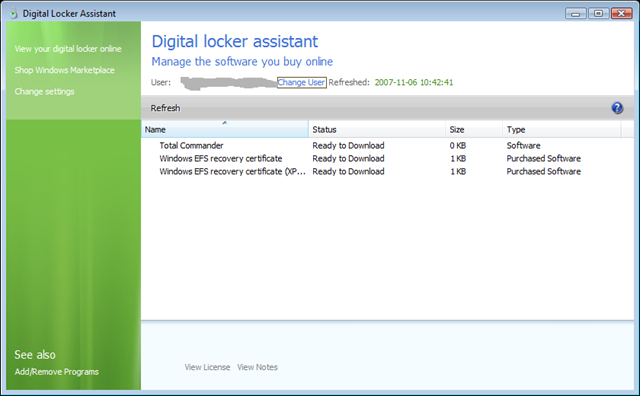Click the Software type cell of Total Commander

pos(523,146)
